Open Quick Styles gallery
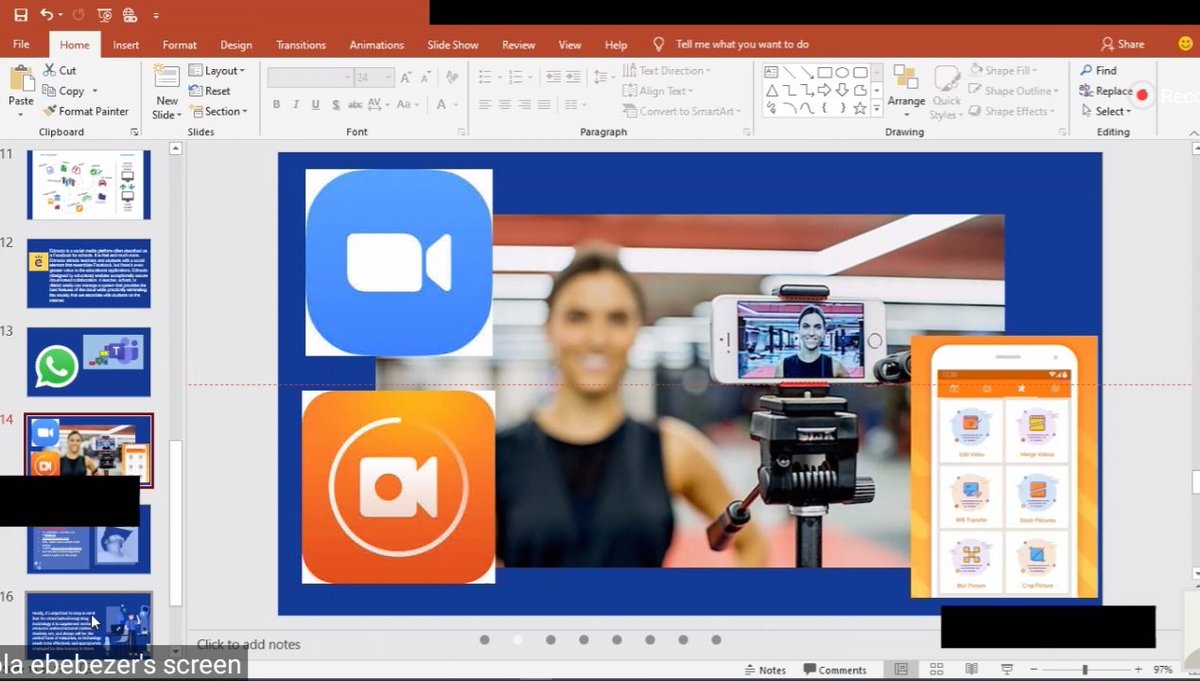Image resolution: width=1200 pixels, height=681 pixels. tap(946, 92)
